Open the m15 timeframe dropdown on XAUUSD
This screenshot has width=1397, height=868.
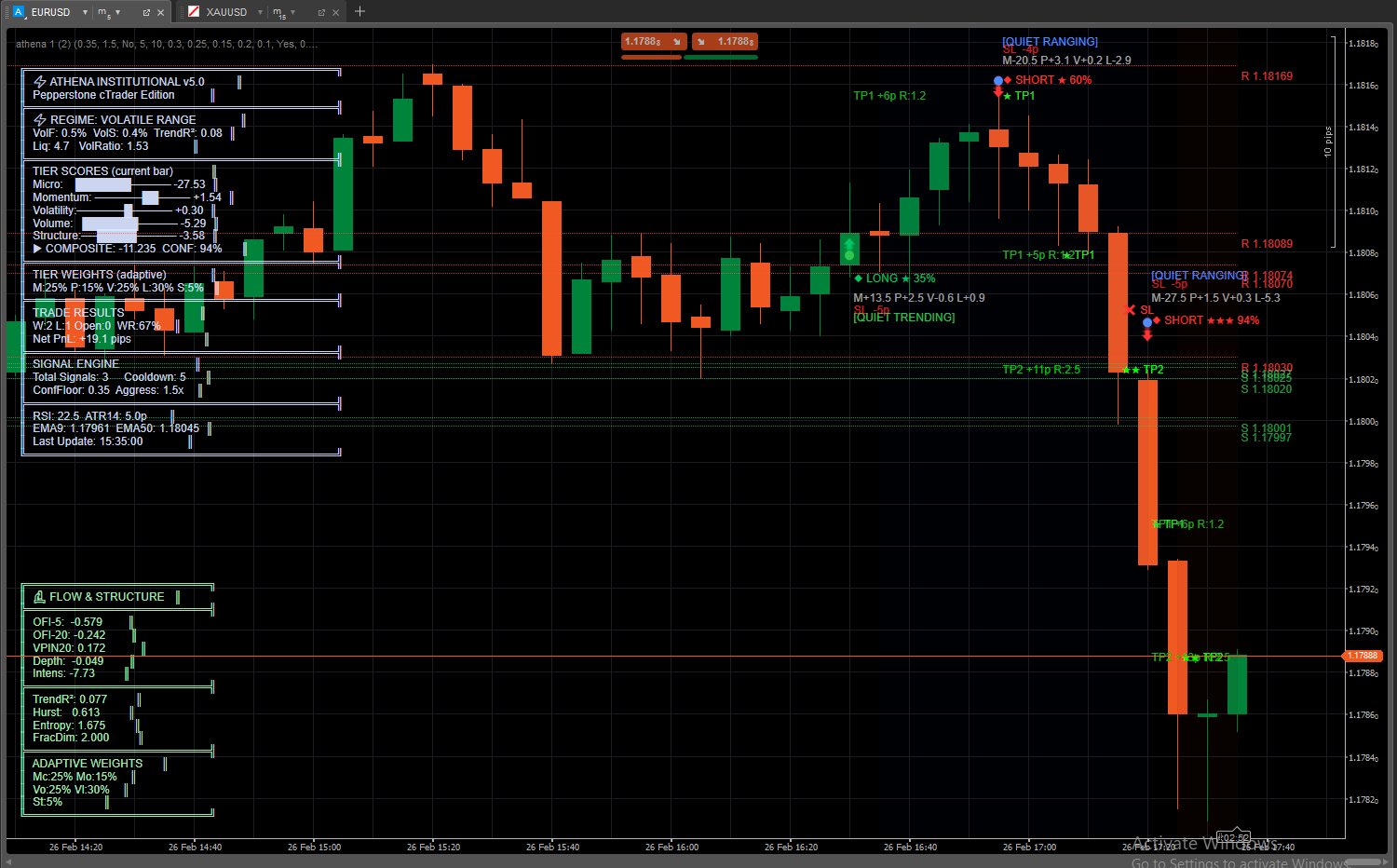[292, 12]
